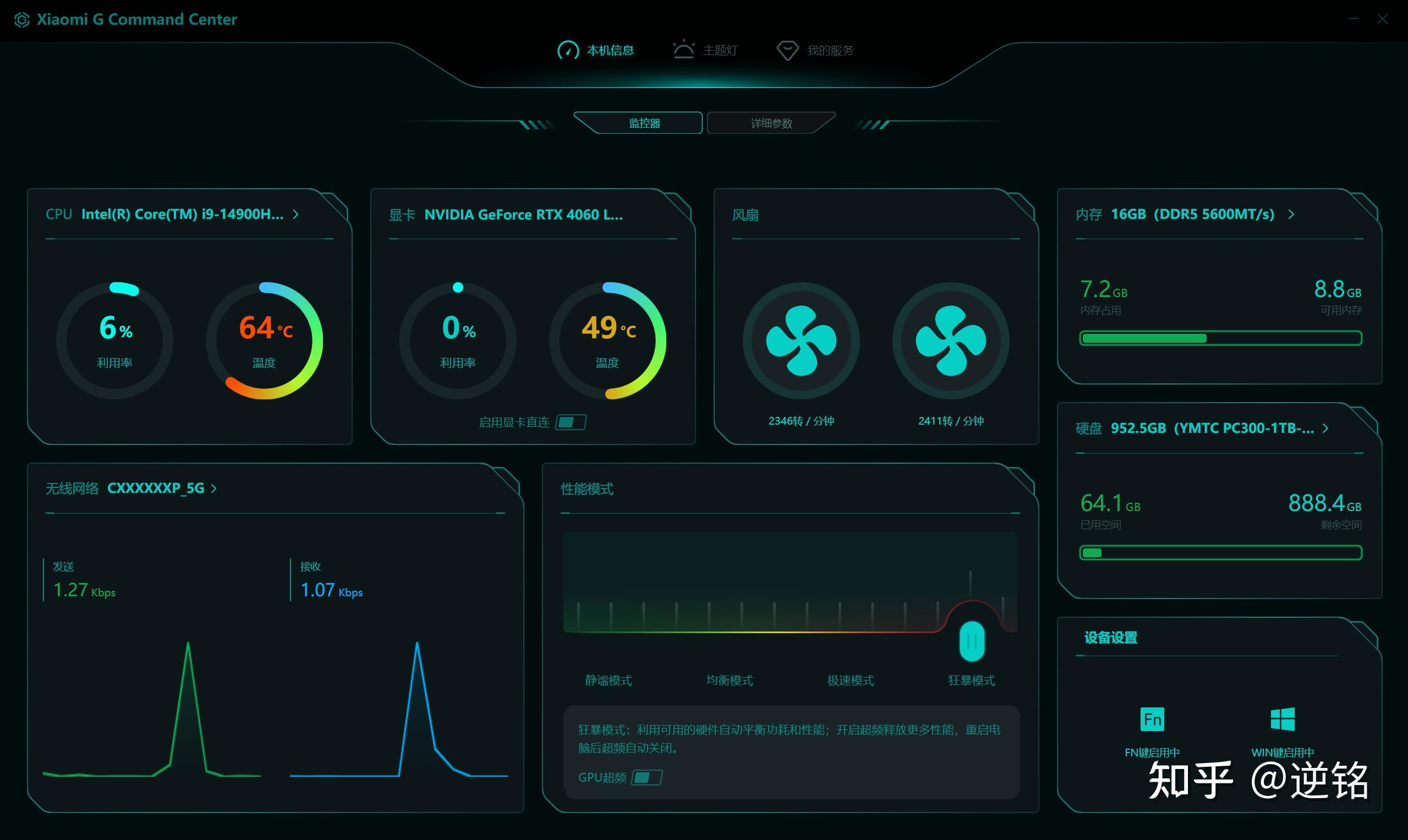Viewport: 1408px width, 840px height.
Task: Click the Intel(R) Core(TM) i9-14900H title
Action: click(x=182, y=215)
